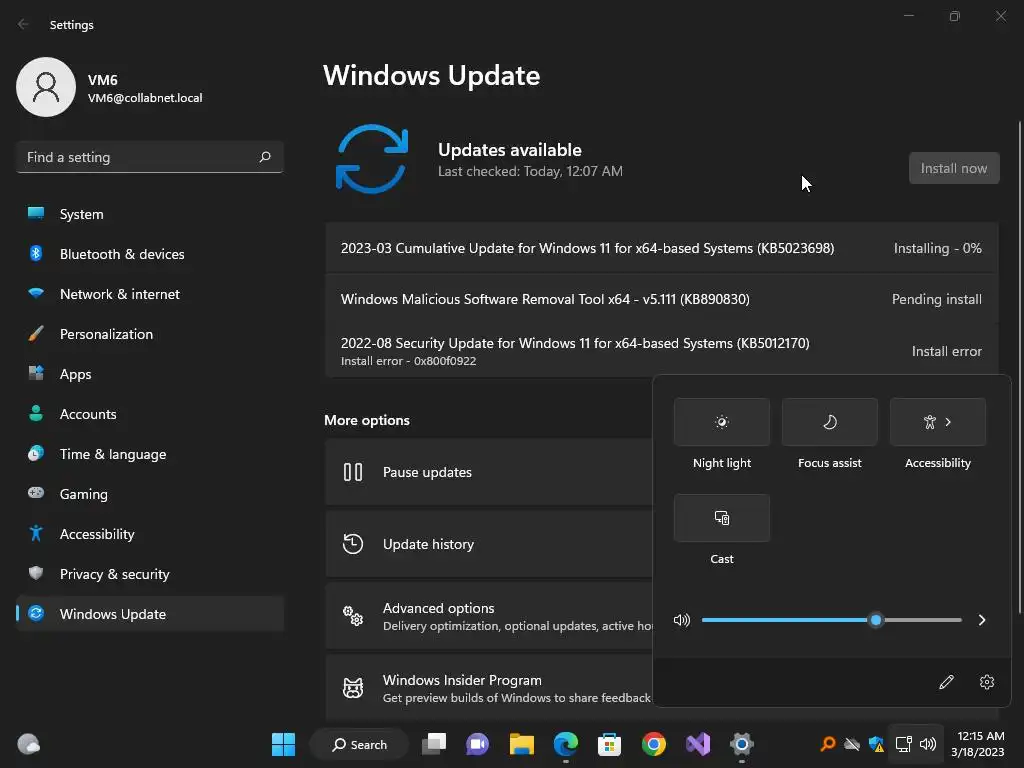Click the network and volume tray group

[916, 744]
